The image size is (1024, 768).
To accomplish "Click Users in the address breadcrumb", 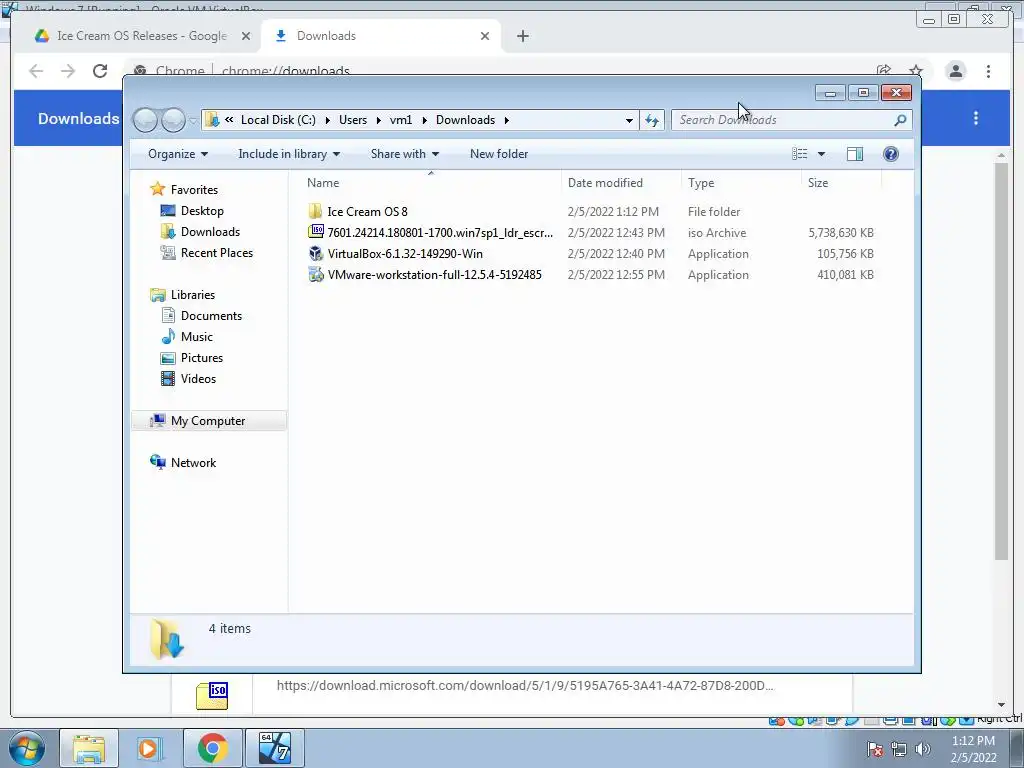I will (x=353, y=120).
